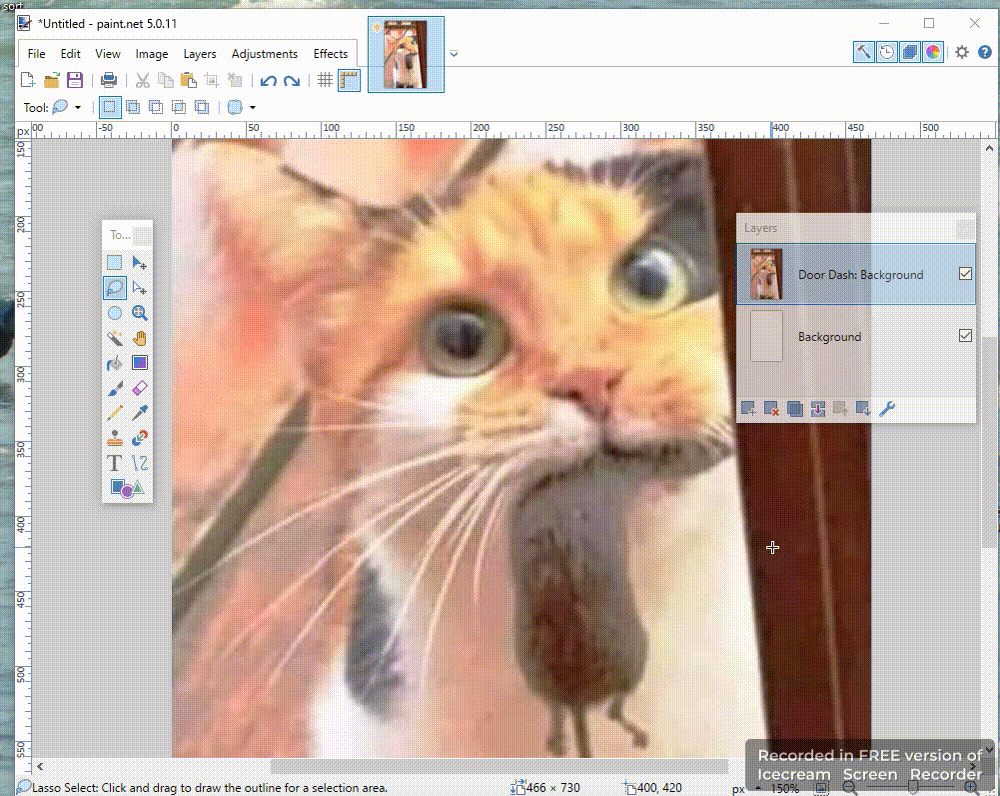
Task: Toggle visibility of Background layer checkbox
Action: (965, 335)
